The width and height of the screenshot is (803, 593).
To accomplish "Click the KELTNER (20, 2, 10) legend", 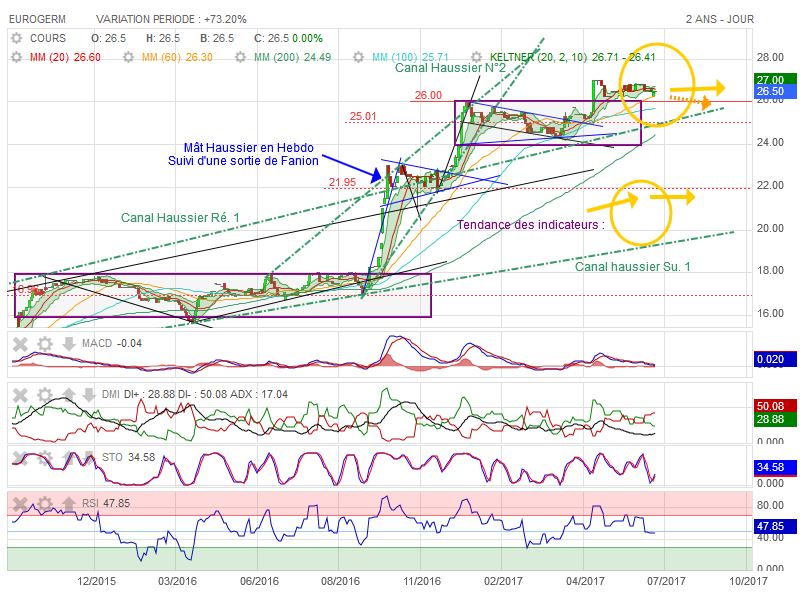I will (x=573, y=57).
